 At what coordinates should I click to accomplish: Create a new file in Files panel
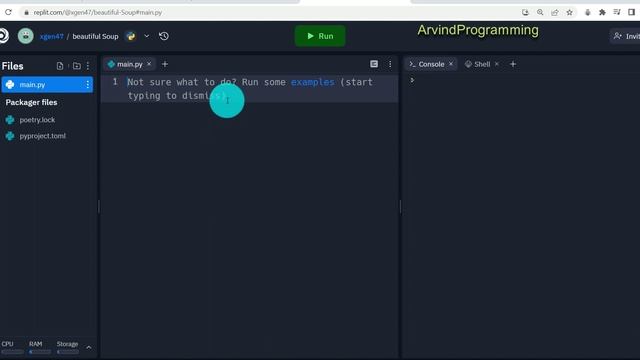tap(60, 66)
